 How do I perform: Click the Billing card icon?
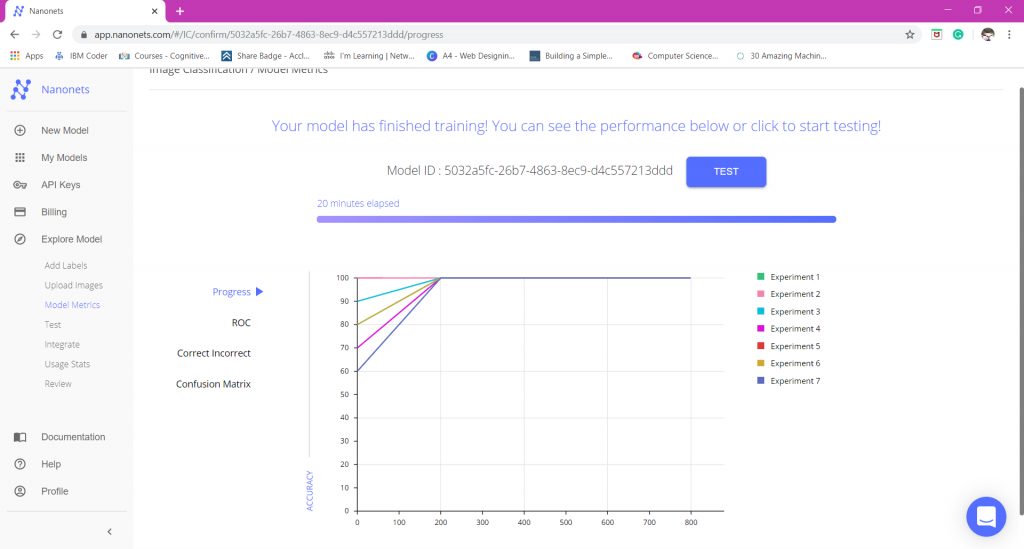point(20,212)
